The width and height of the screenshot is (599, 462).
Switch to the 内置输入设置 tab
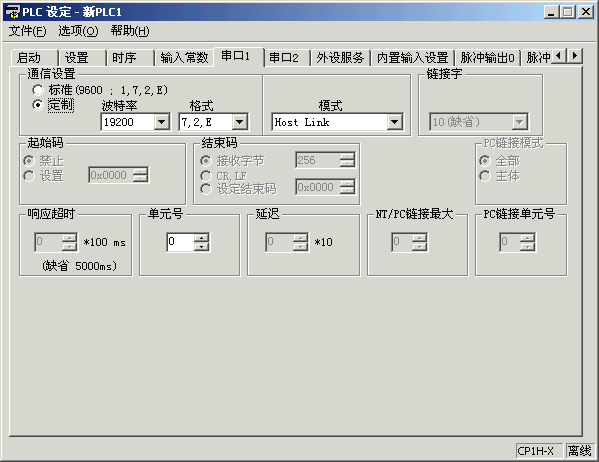click(412, 58)
